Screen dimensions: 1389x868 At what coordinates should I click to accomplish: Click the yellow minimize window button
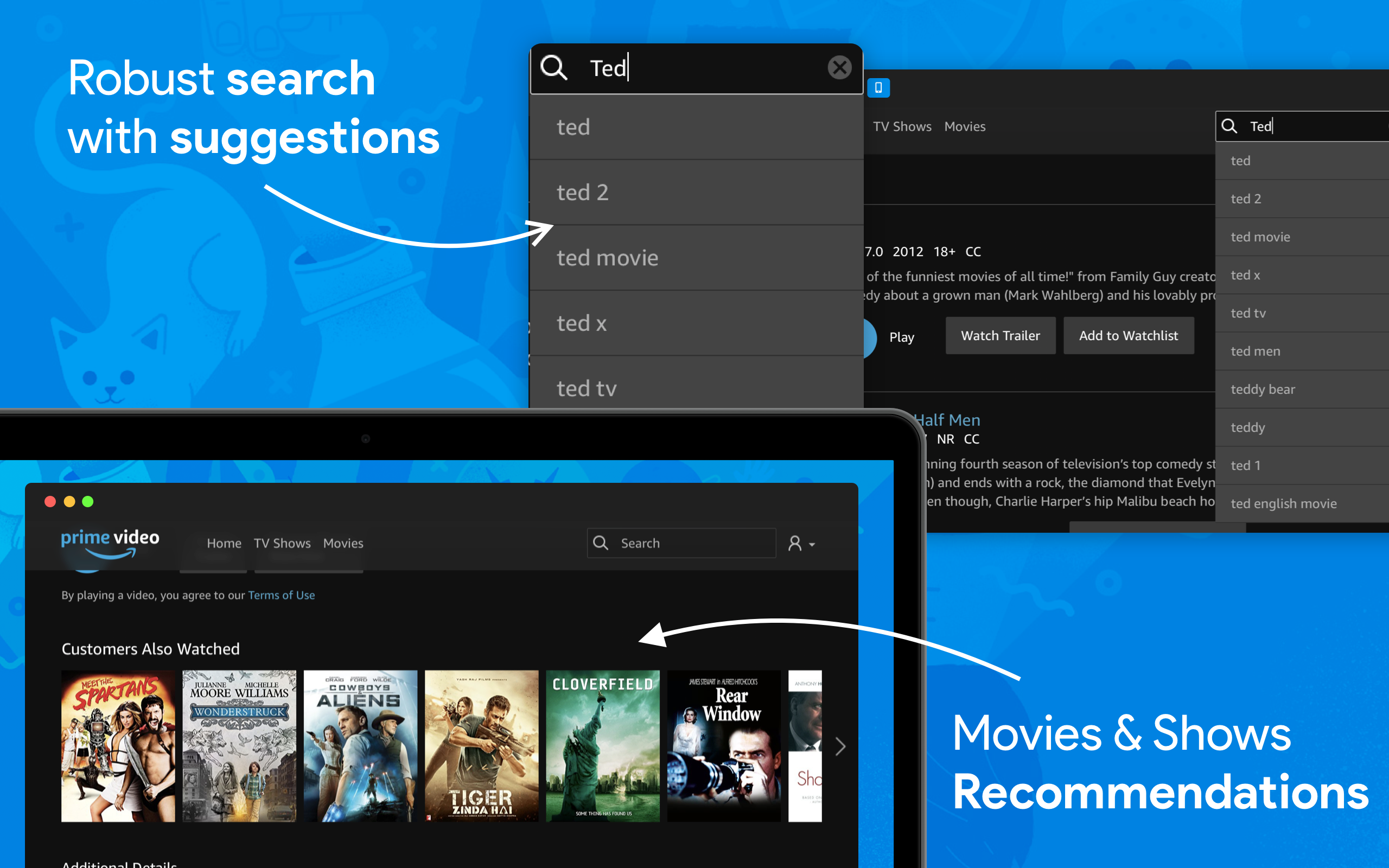click(x=69, y=502)
